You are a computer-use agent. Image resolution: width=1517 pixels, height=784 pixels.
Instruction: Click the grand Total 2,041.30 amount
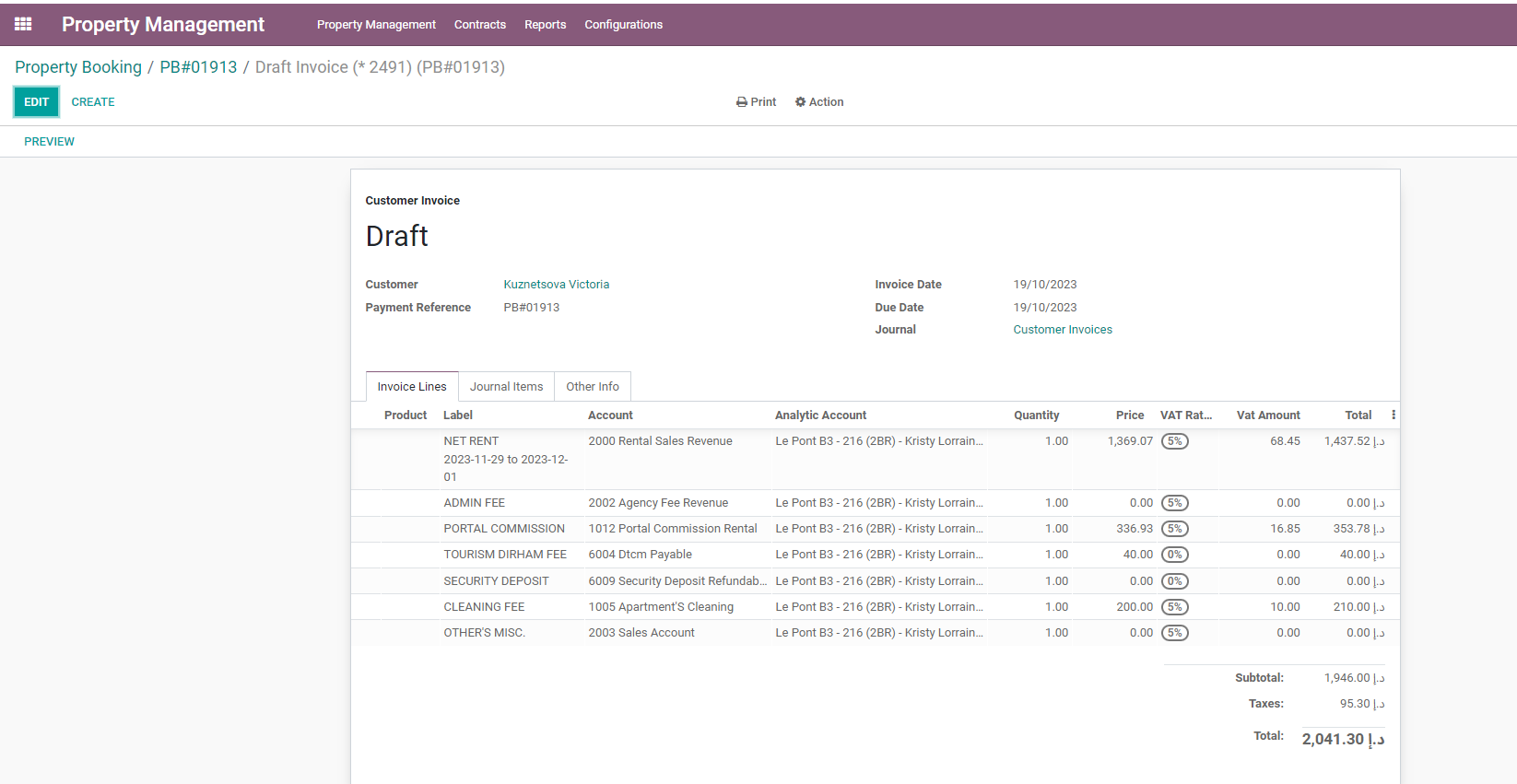(1343, 739)
